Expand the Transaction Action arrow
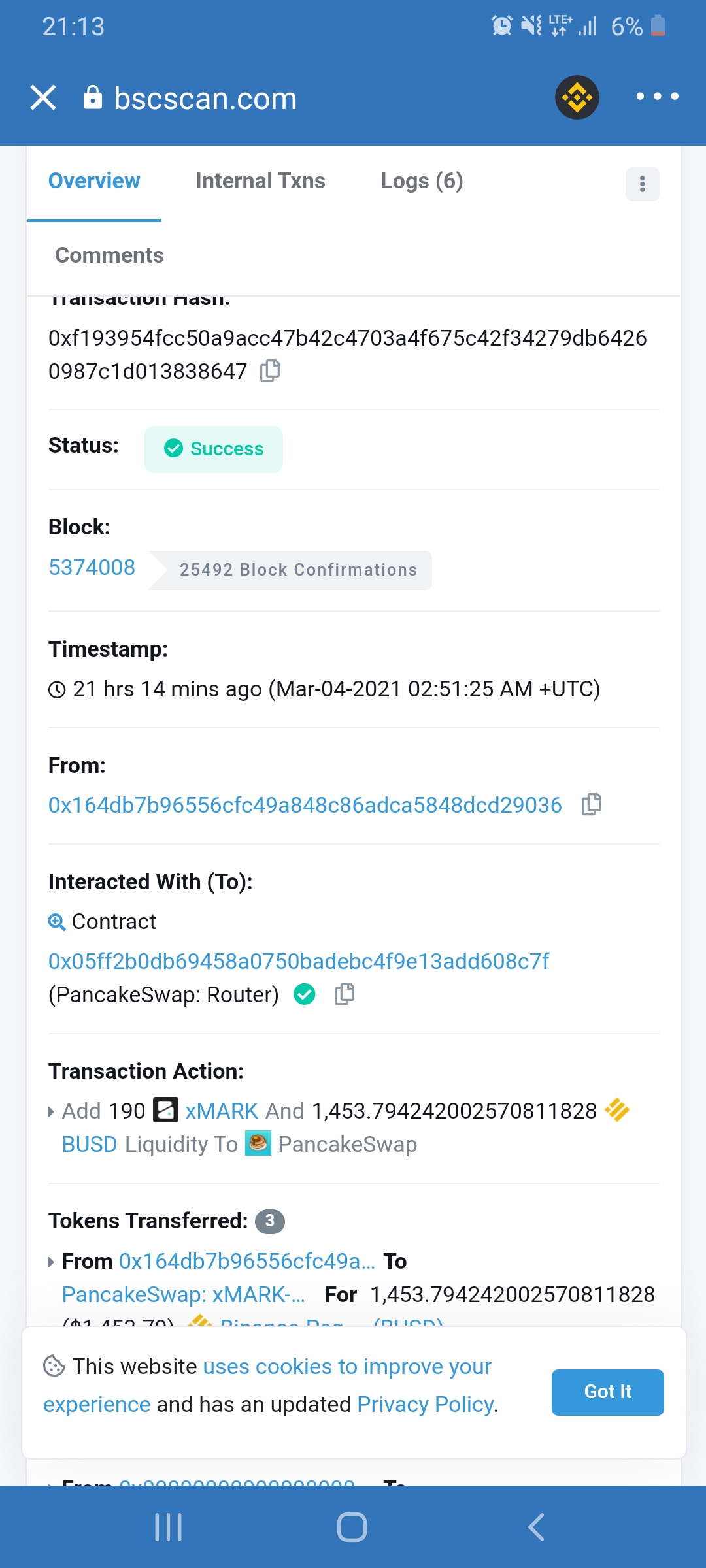The image size is (706, 1568). (x=51, y=1111)
